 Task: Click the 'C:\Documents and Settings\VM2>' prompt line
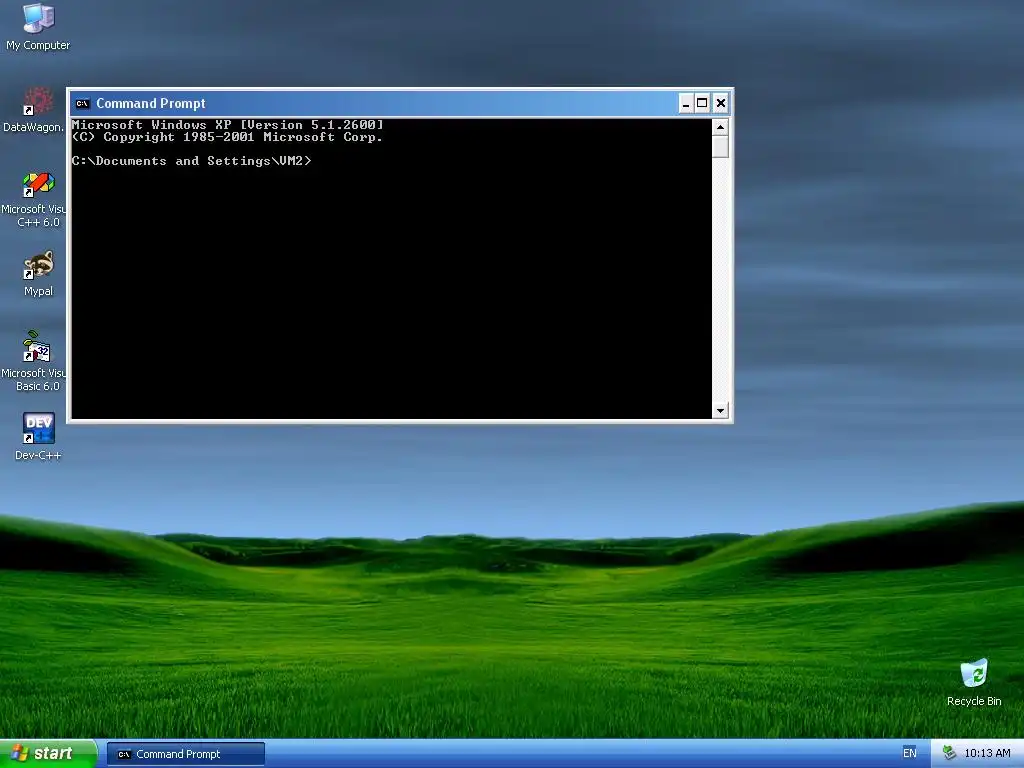coord(191,161)
